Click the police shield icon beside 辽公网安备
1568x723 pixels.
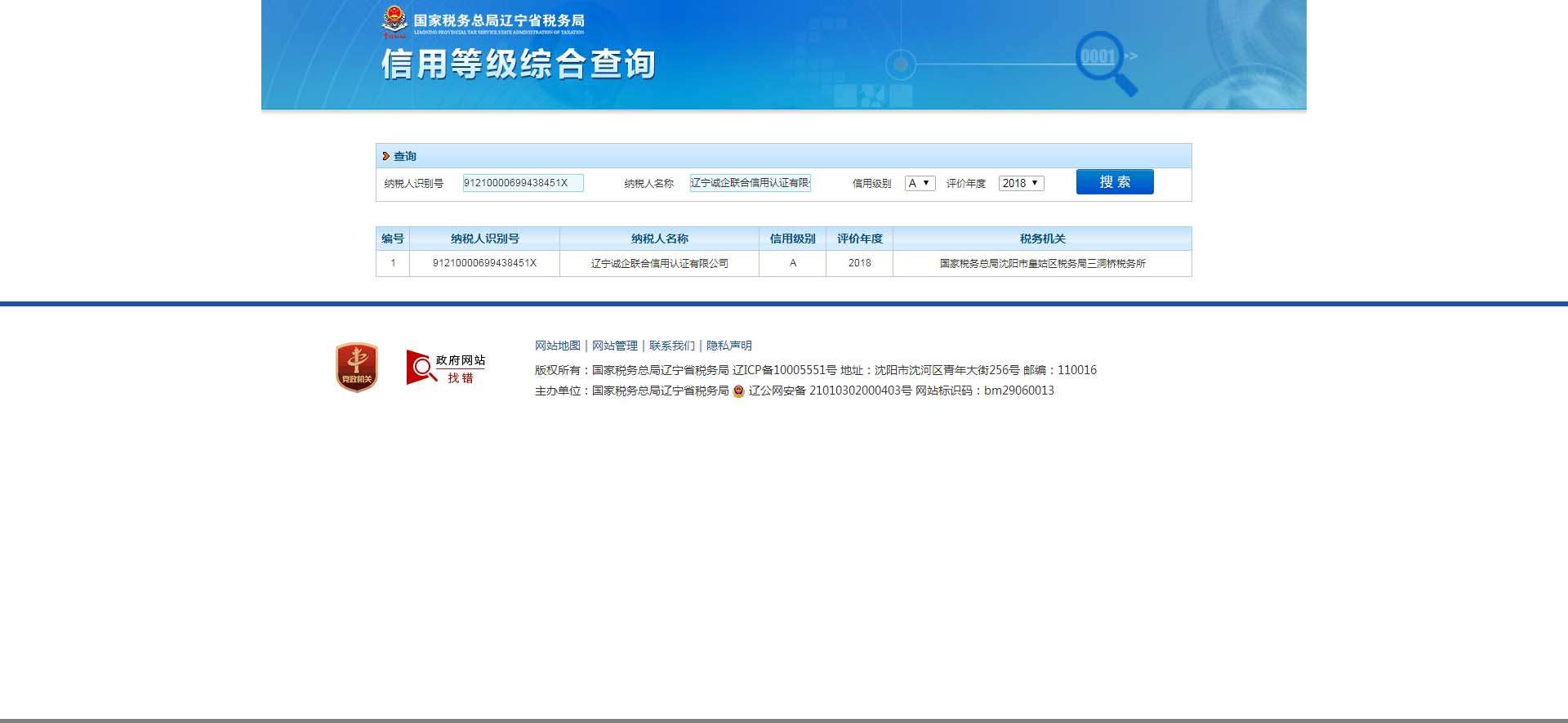(738, 391)
